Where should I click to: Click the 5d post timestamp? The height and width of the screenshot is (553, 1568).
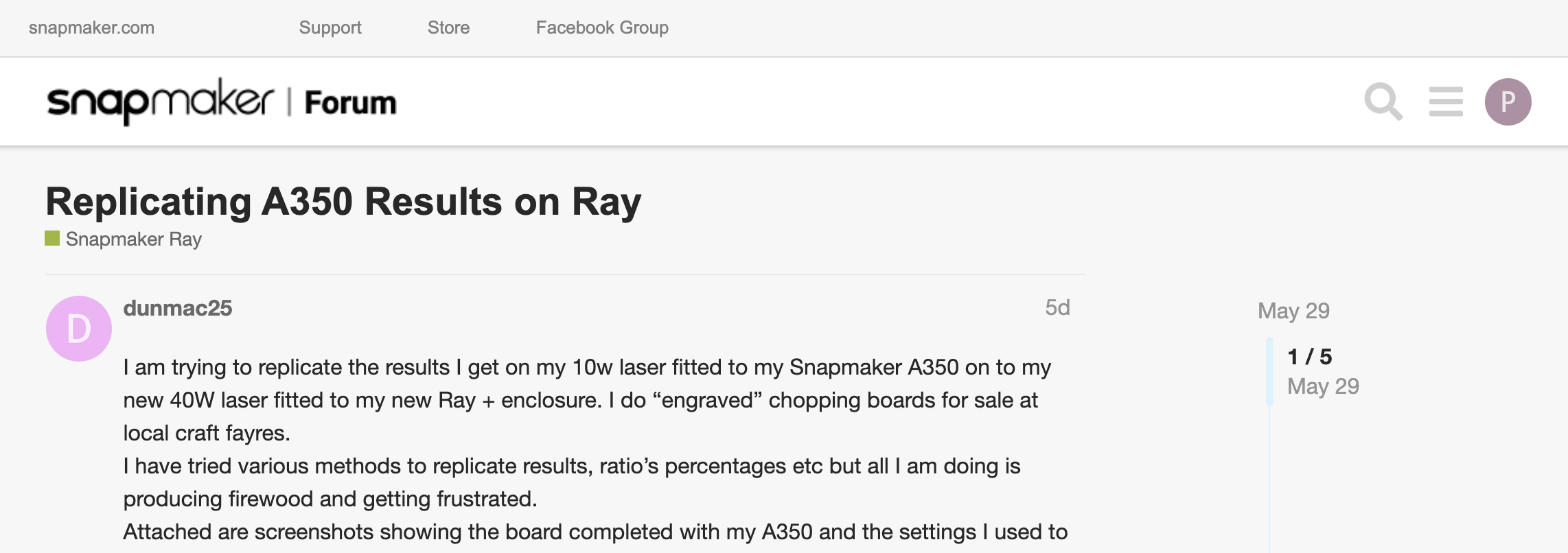click(1057, 307)
